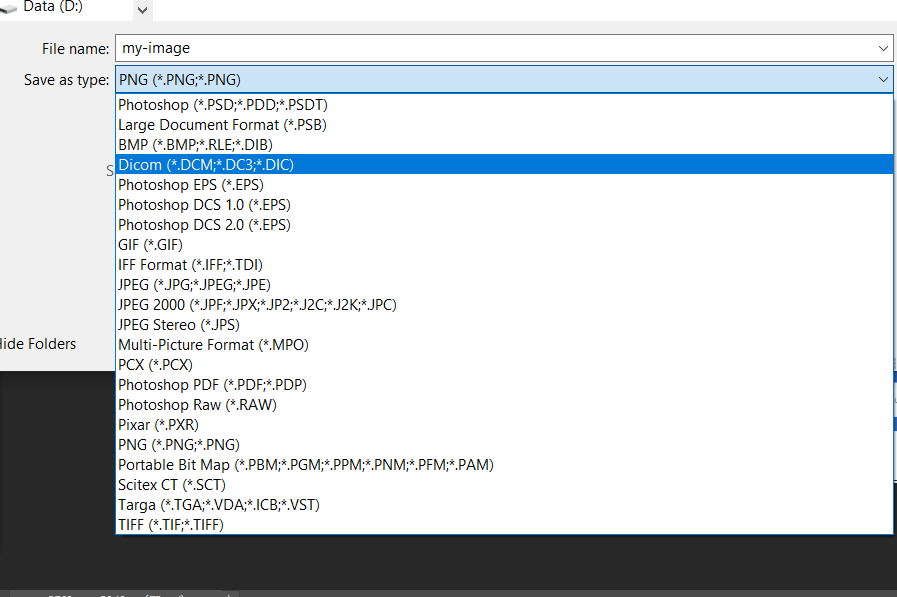Choose the Portable Bit Map format
This screenshot has width=897, height=597.
click(306, 464)
